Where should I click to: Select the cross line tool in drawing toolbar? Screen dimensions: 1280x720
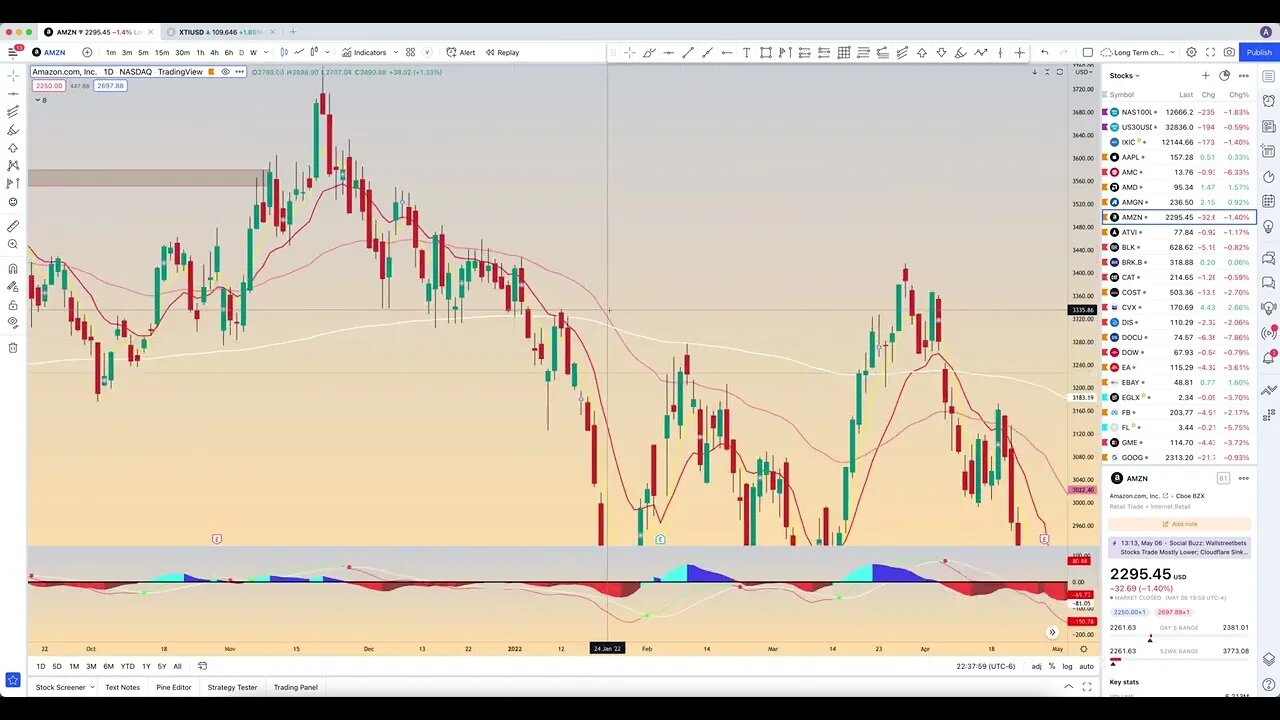pyautogui.click(x=1019, y=52)
